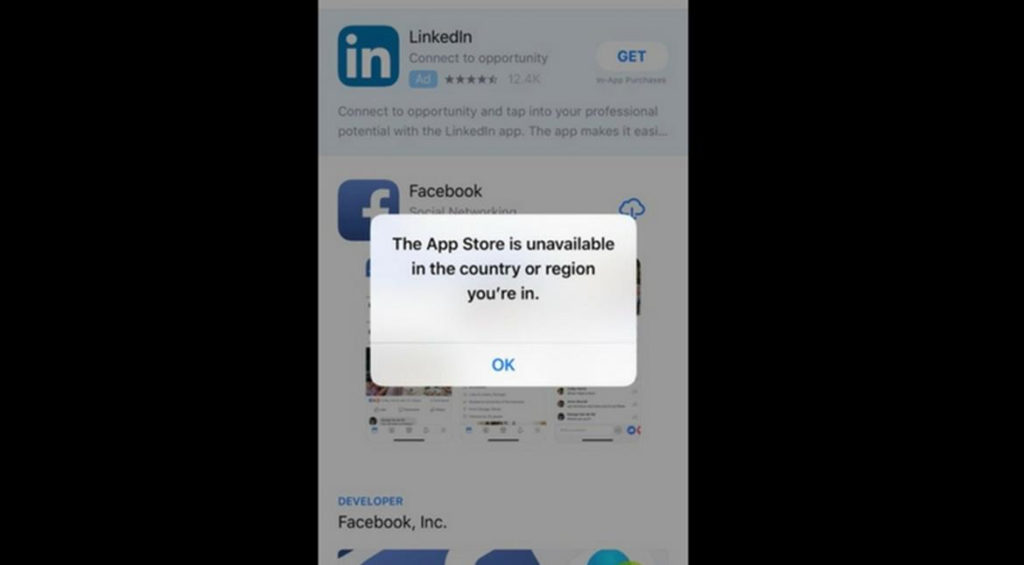Image resolution: width=1024 pixels, height=565 pixels.
Task: Open the first developer app icon at bottom
Action: point(392,557)
